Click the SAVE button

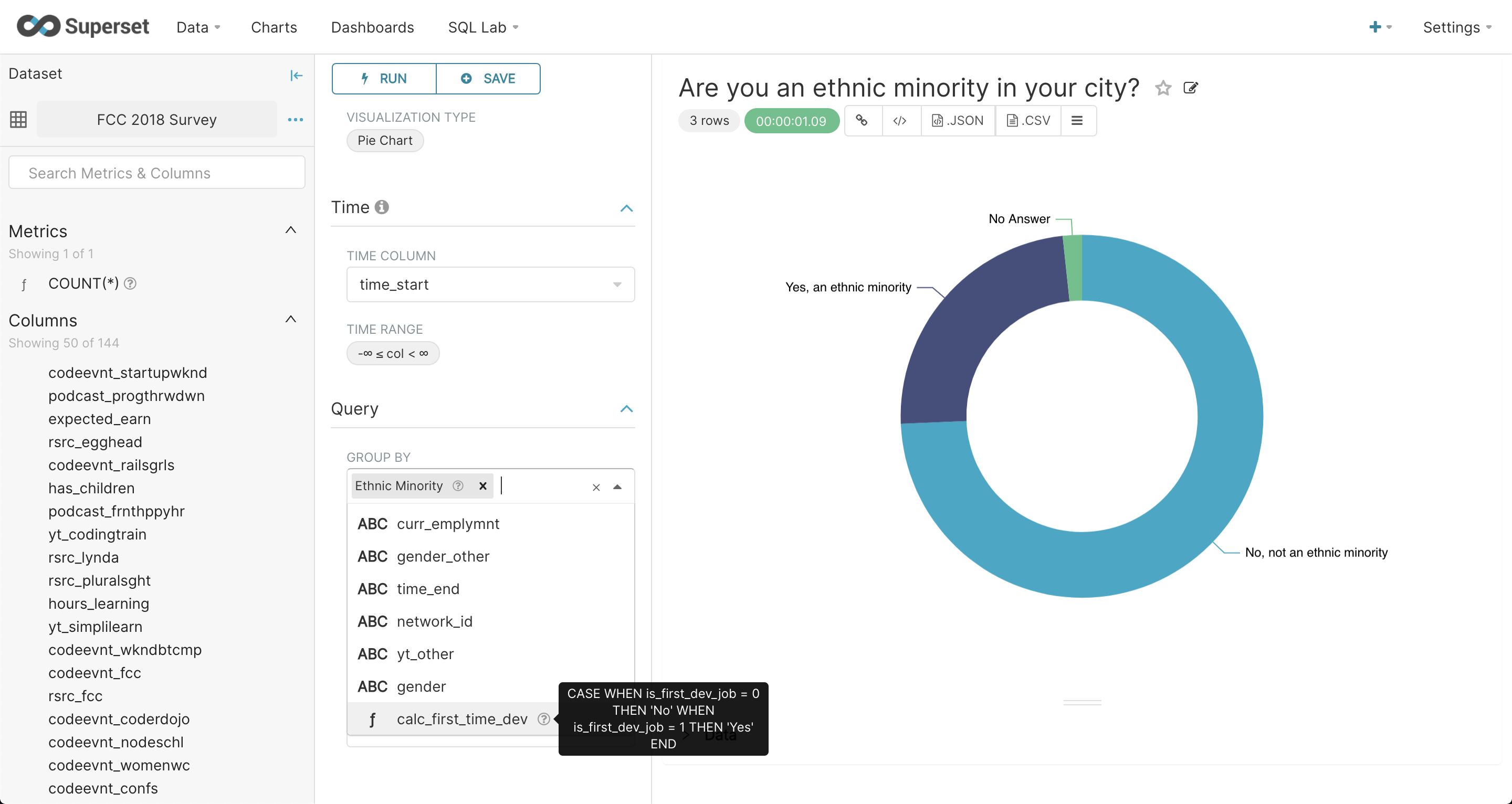click(x=488, y=79)
